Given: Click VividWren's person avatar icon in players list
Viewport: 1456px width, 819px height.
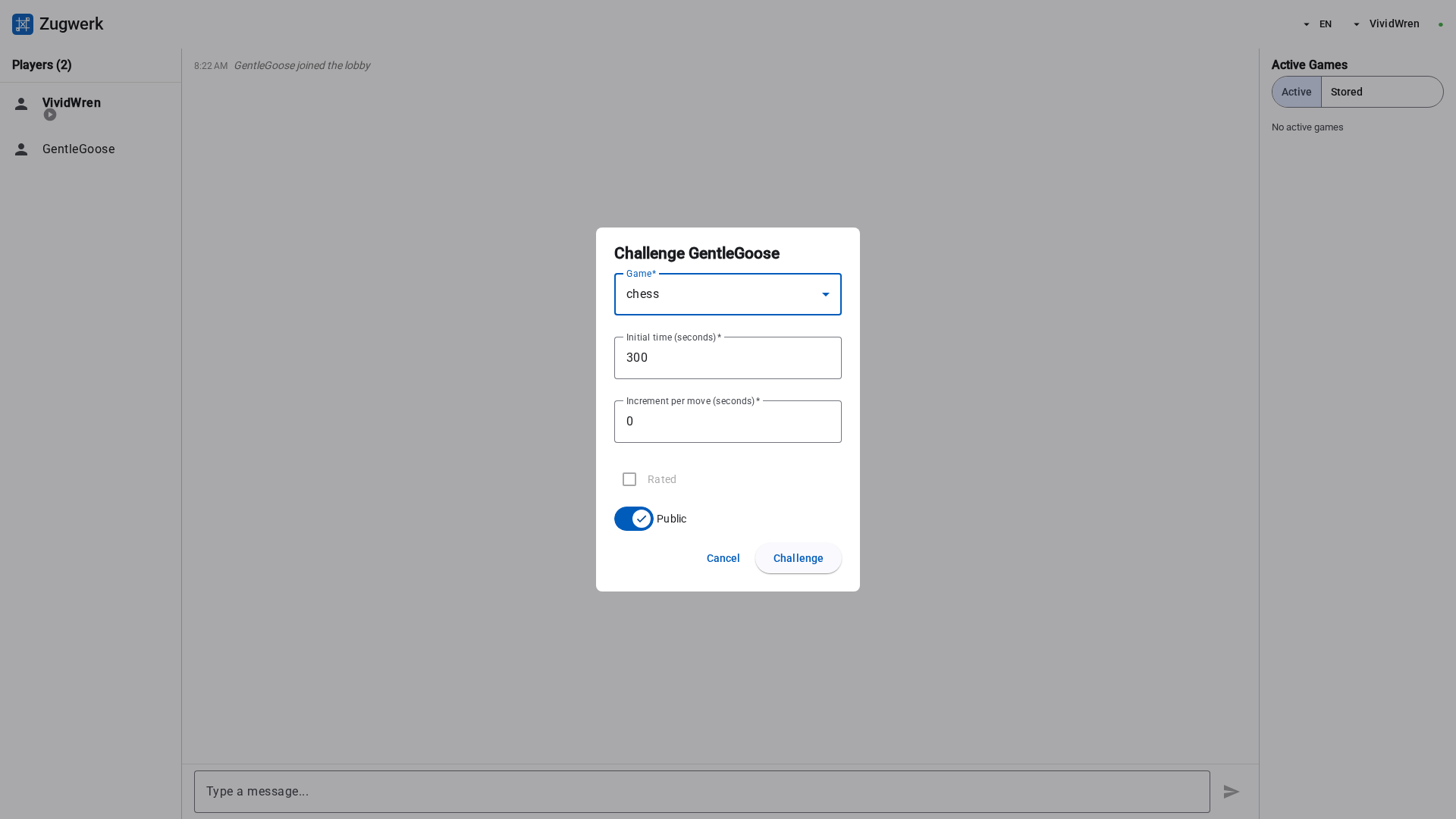Looking at the screenshot, I should point(21,104).
